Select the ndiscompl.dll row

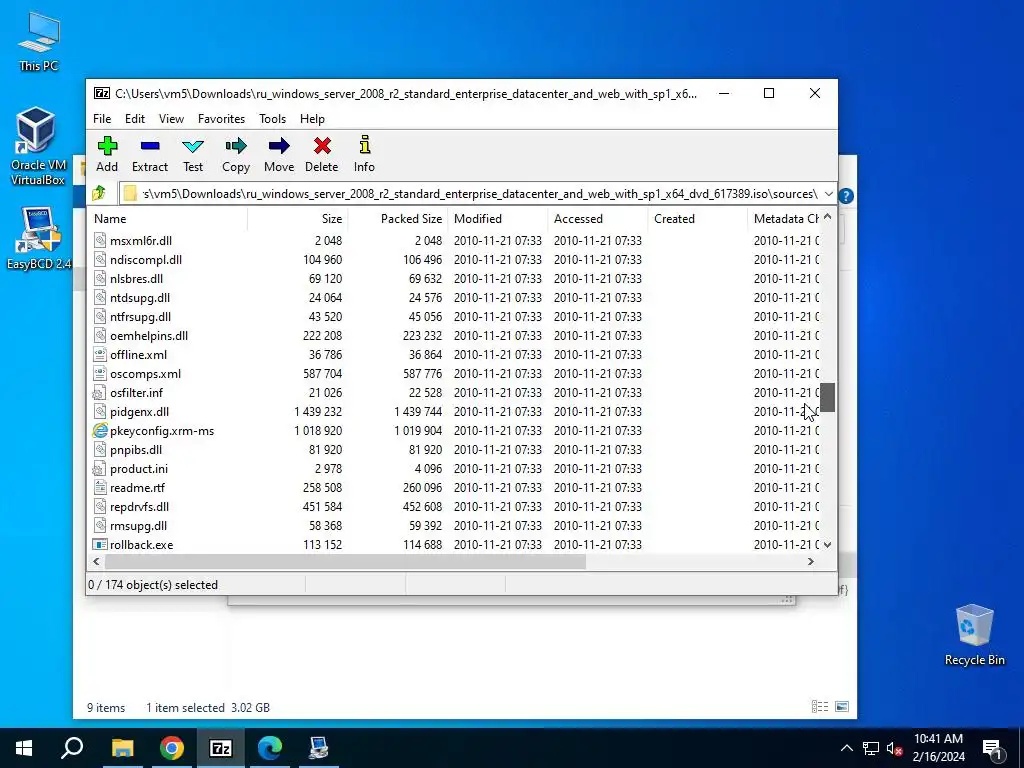[x=454, y=259]
